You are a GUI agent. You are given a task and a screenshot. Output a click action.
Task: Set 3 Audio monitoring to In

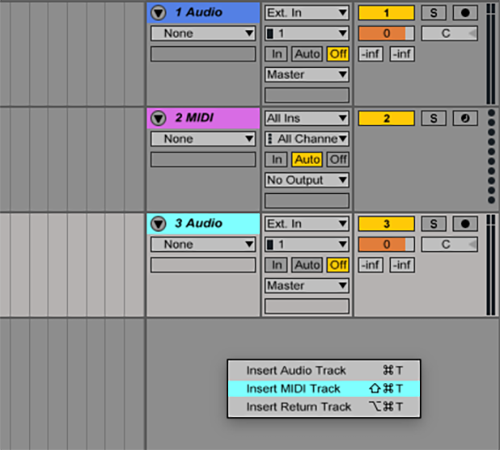point(276,265)
